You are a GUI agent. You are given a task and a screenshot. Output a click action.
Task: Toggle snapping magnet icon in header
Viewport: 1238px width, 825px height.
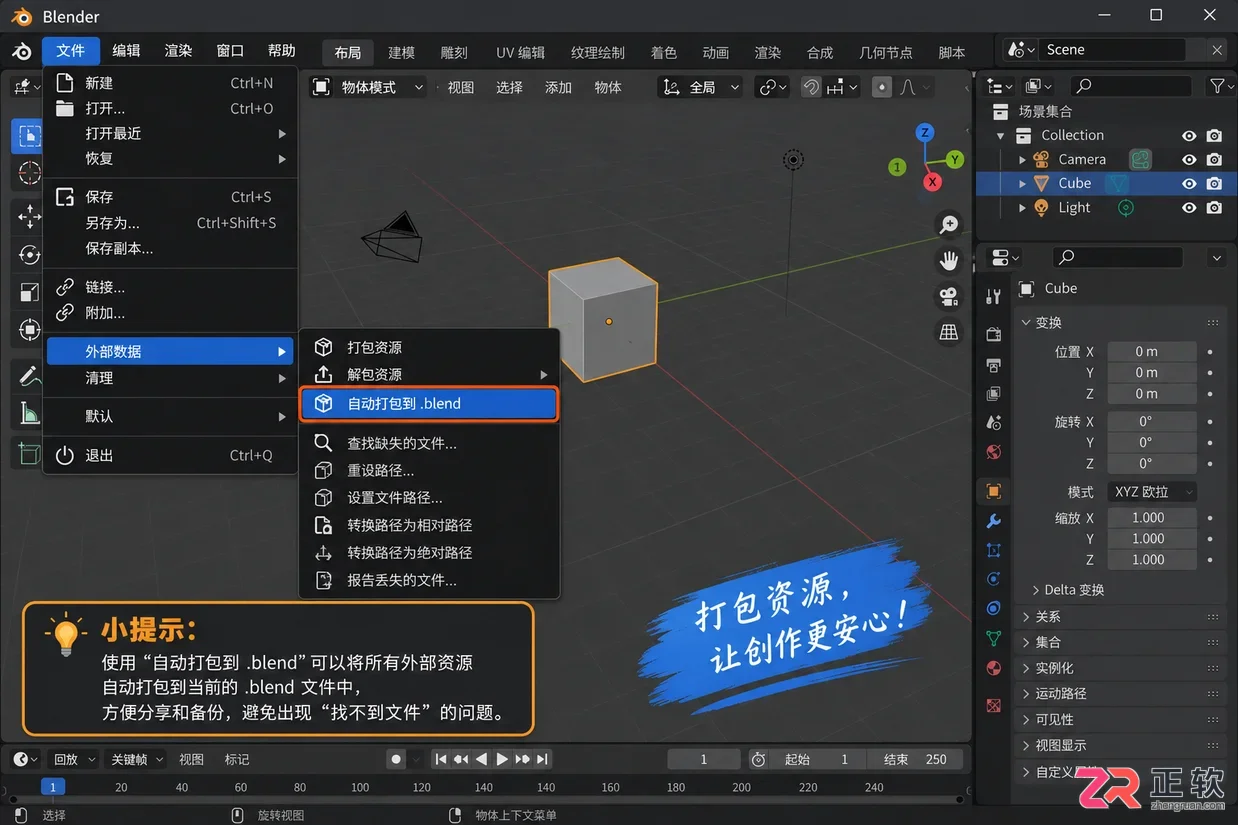(812, 87)
